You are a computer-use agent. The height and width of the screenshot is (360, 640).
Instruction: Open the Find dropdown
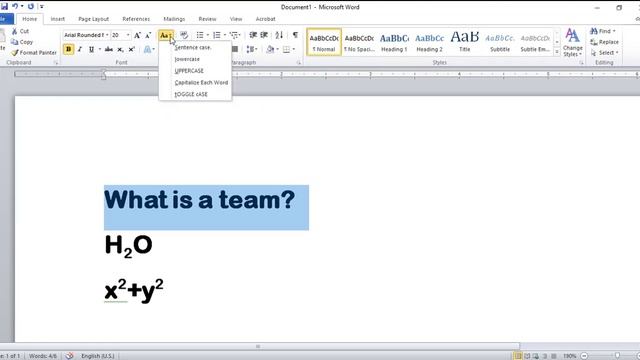click(614, 31)
